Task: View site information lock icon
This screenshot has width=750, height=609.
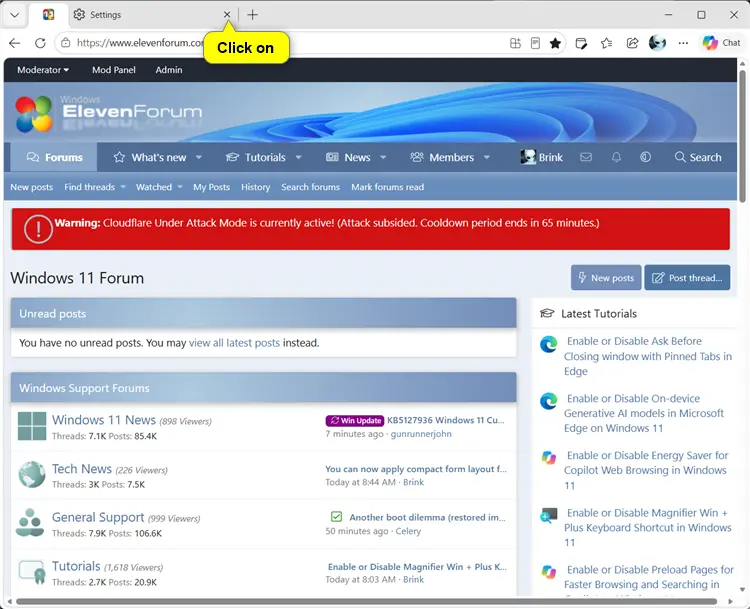Action: 66,43
